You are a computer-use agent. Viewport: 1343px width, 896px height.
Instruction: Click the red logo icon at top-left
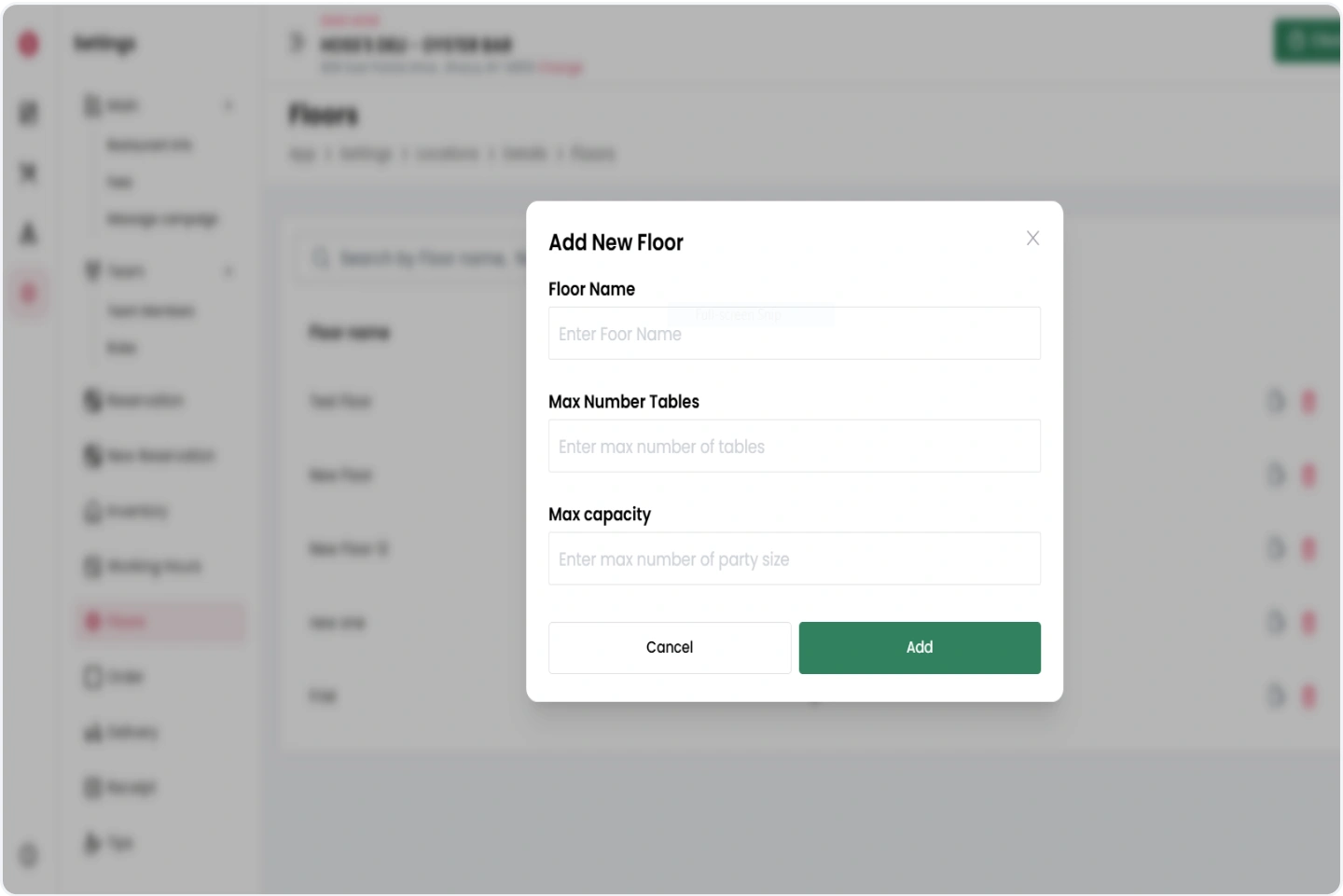[29, 44]
